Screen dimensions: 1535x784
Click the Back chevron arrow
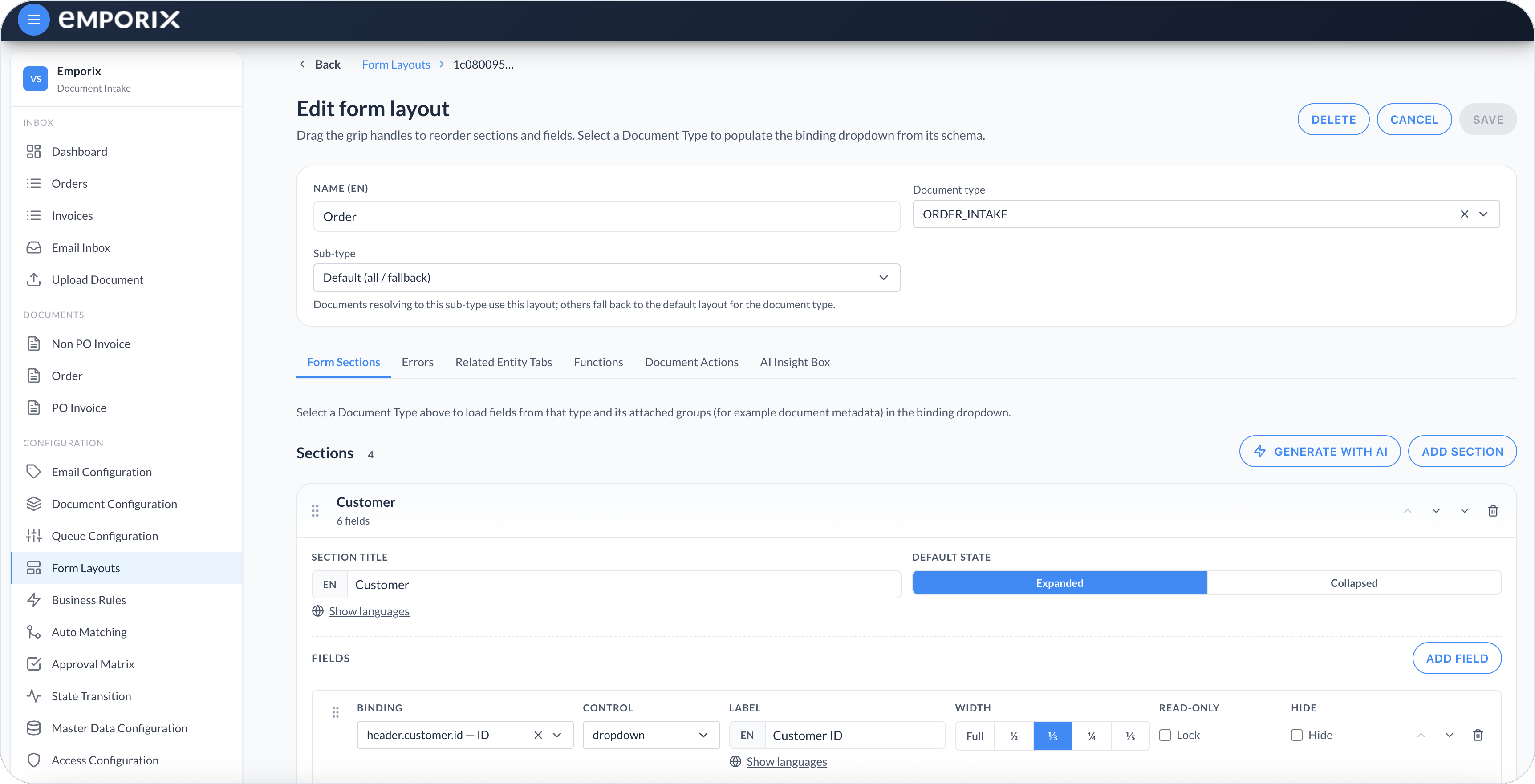pyautogui.click(x=302, y=64)
